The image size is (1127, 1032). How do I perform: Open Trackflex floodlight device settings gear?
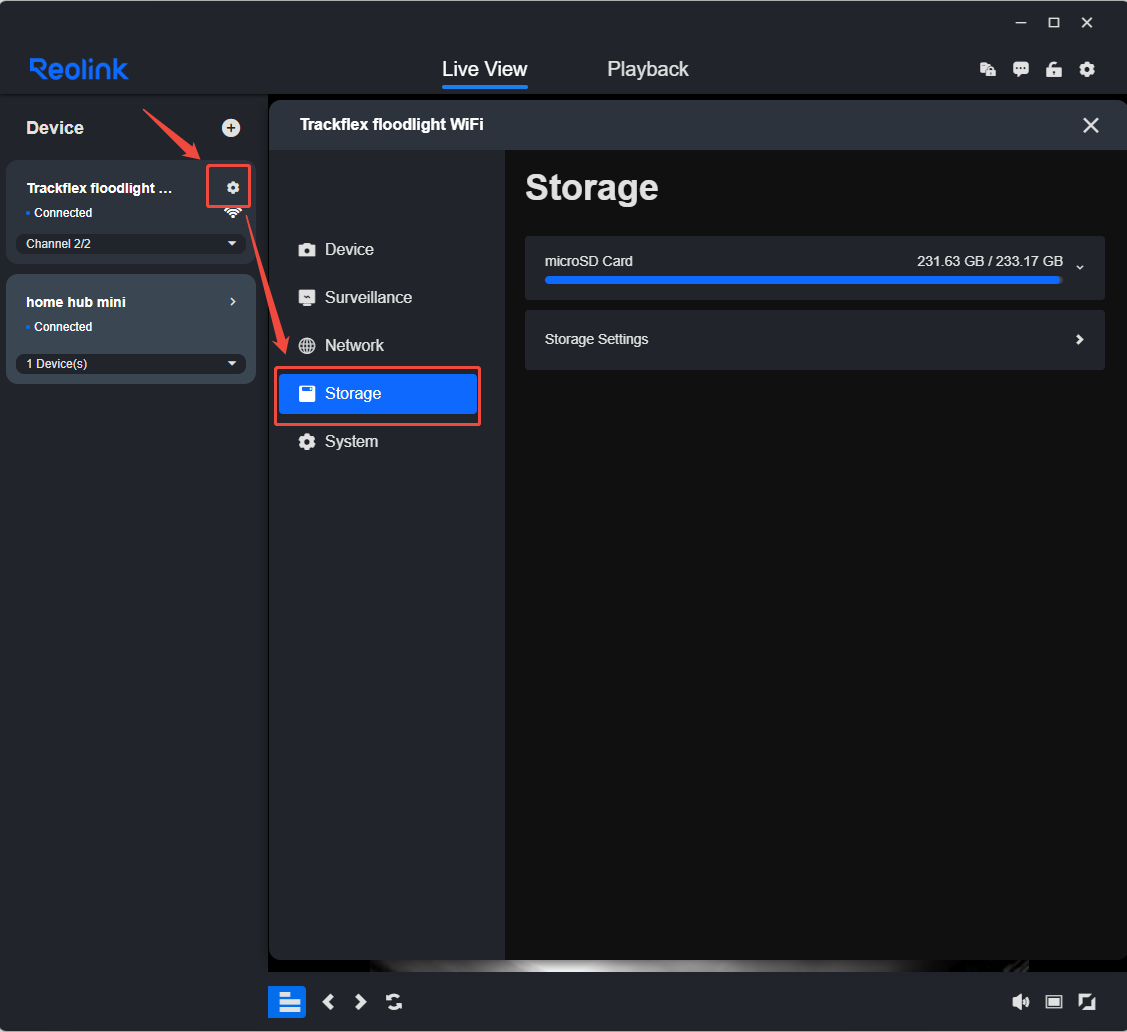[x=232, y=188]
